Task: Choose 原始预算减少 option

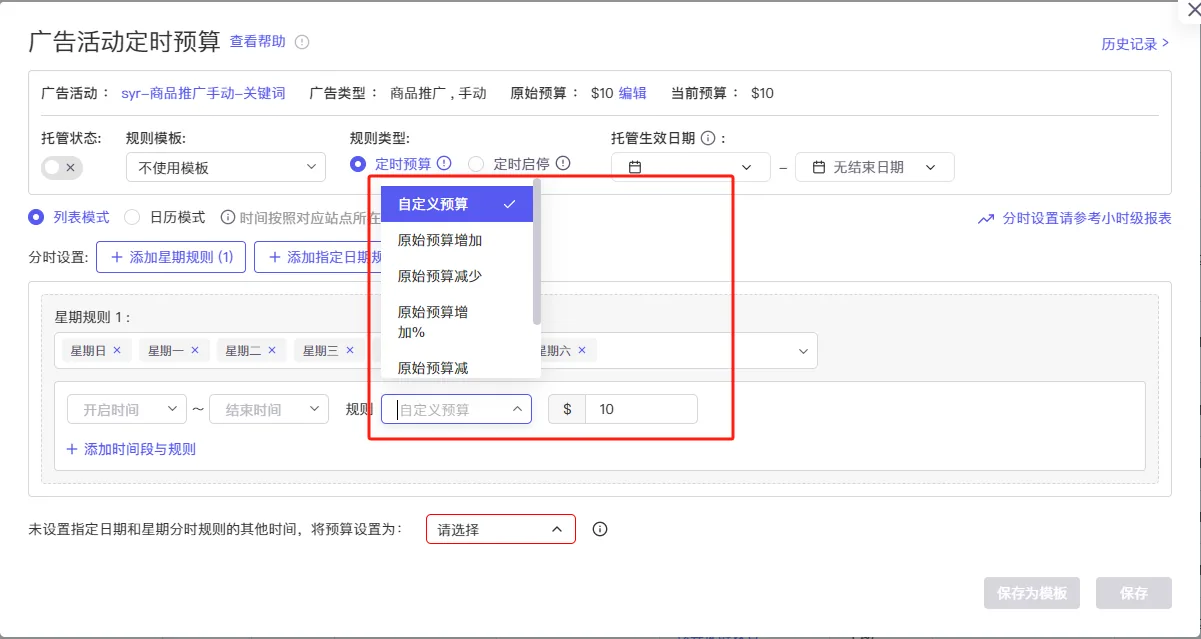Action: click(457, 276)
